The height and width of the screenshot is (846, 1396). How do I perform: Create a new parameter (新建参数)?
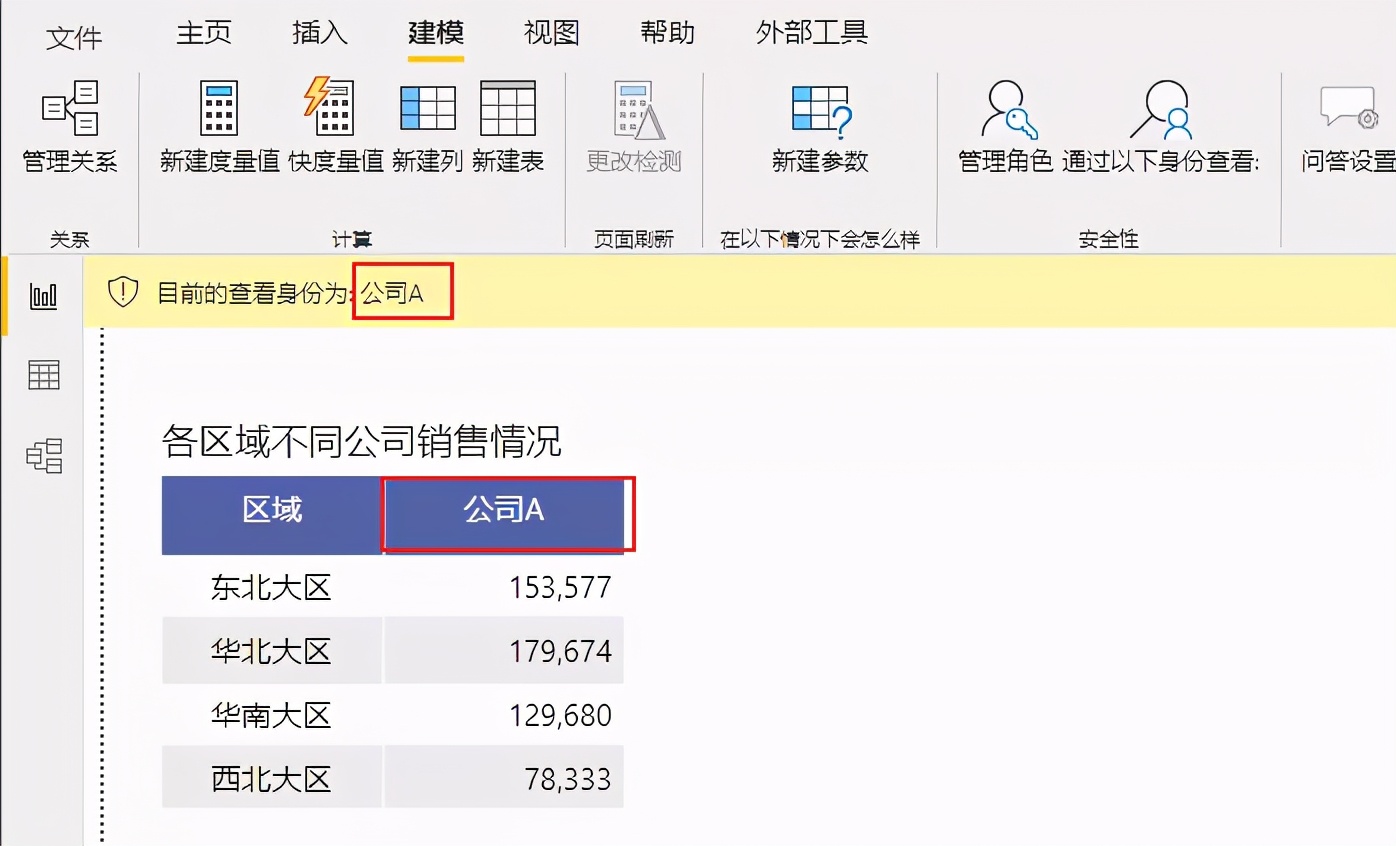[820, 127]
